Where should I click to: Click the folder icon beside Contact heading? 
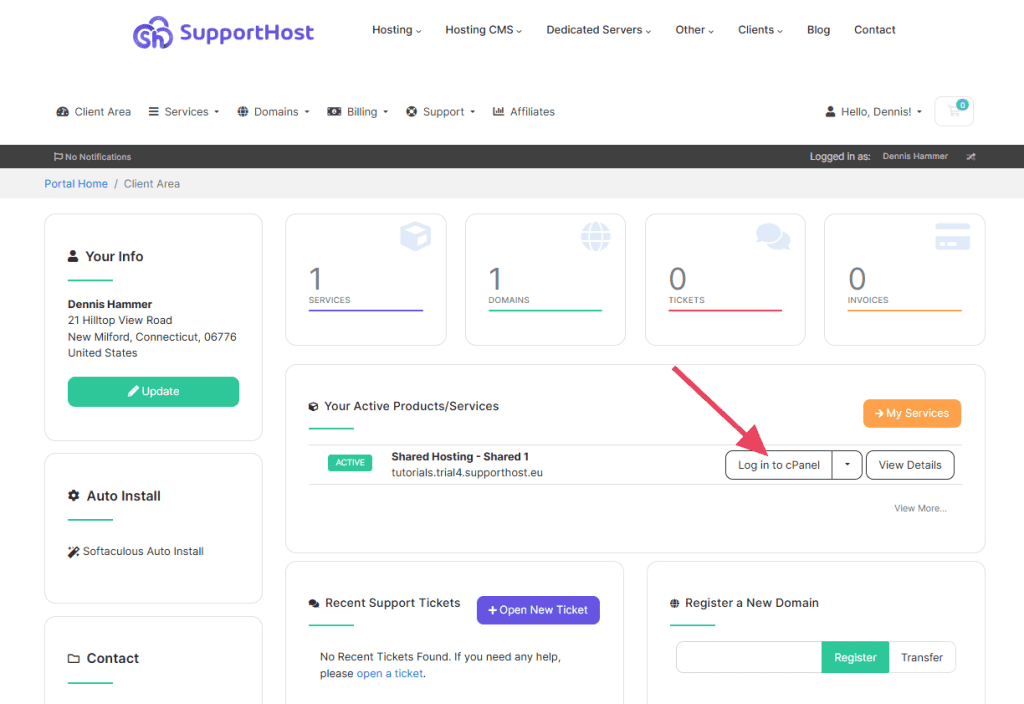click(74, 658)
